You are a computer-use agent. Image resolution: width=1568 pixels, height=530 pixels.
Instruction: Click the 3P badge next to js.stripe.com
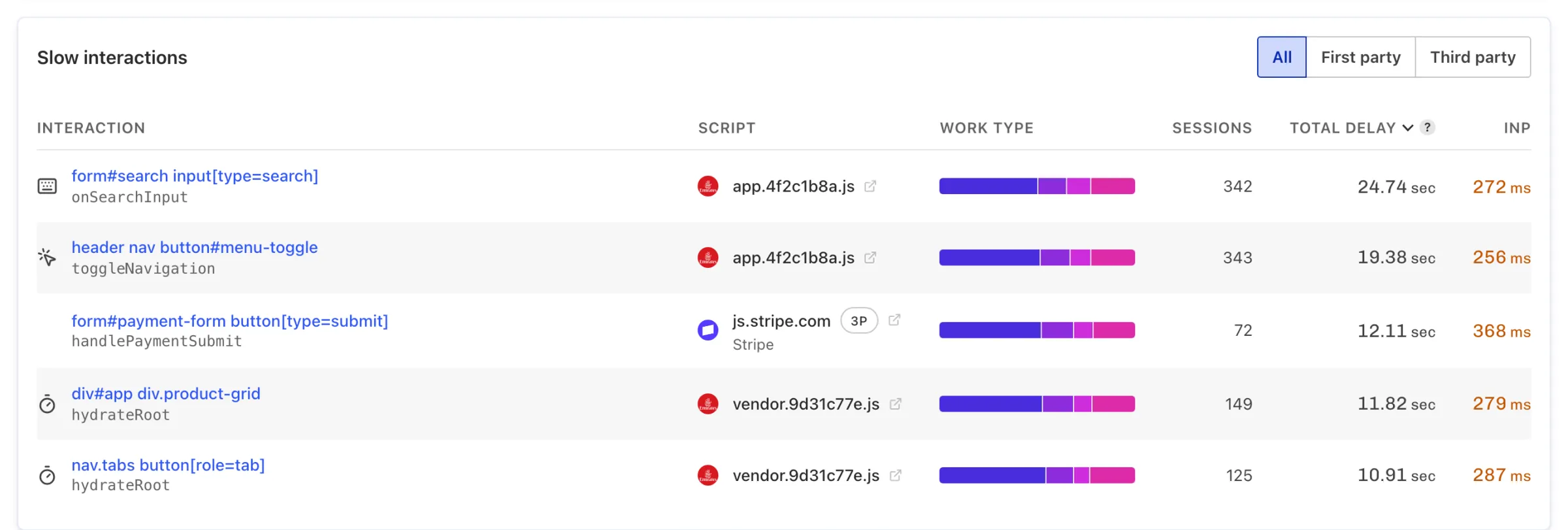pos(859,321)
